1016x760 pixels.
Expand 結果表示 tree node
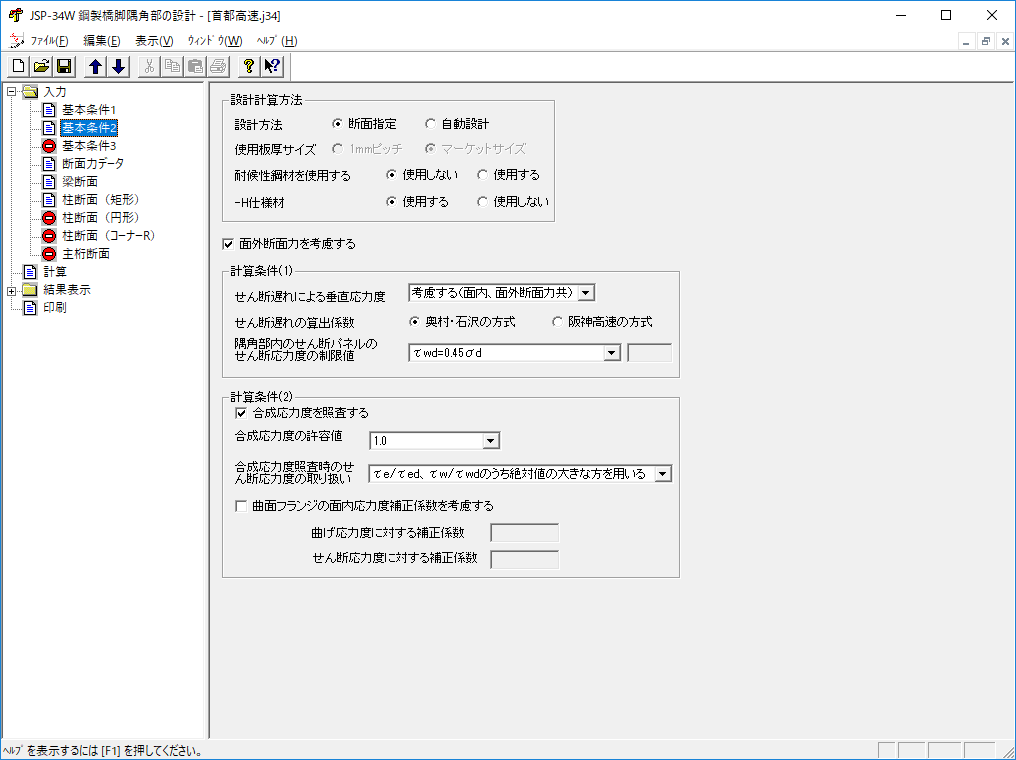[11, 290]
